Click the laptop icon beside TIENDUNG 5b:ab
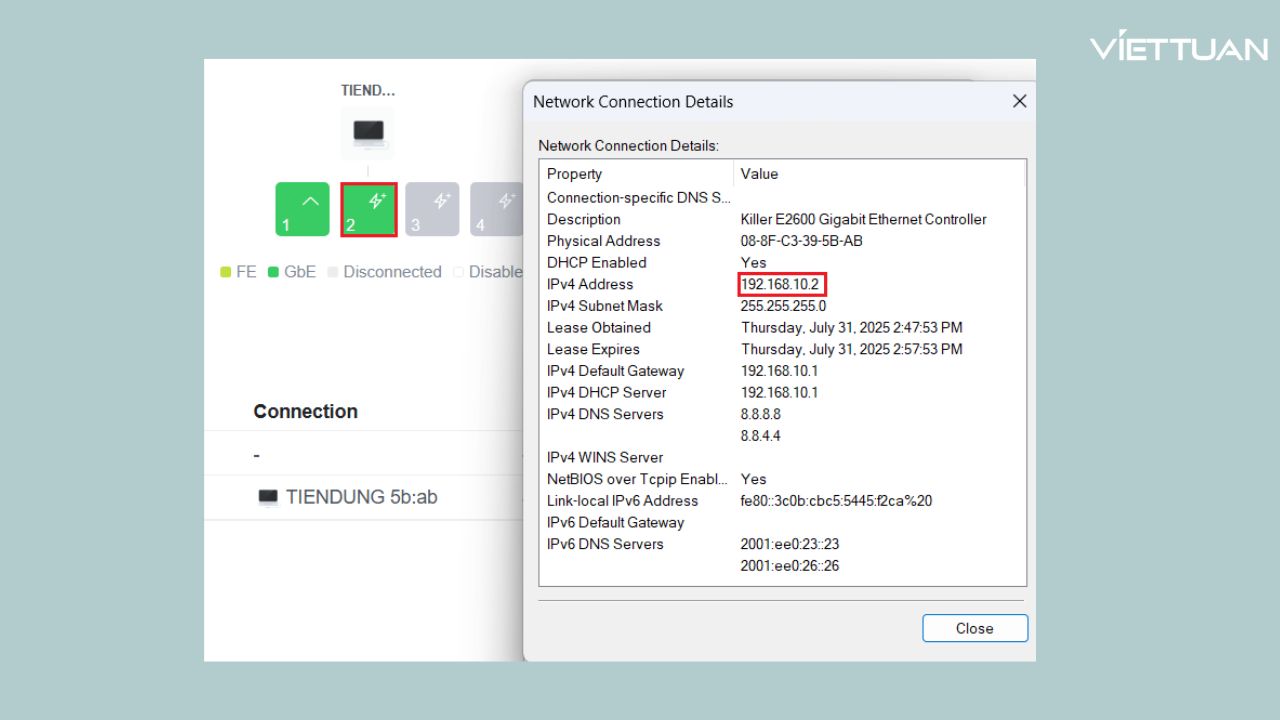 267,497
